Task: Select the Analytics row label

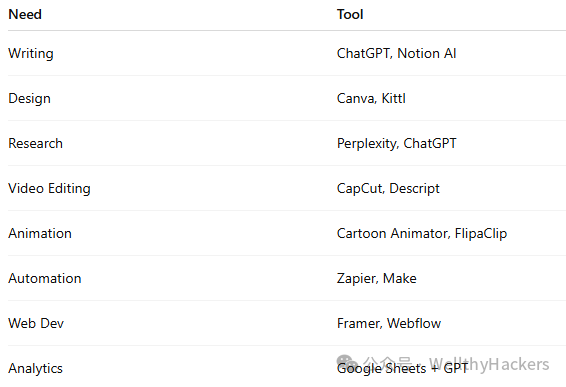Action: click(x=35, y=369)
